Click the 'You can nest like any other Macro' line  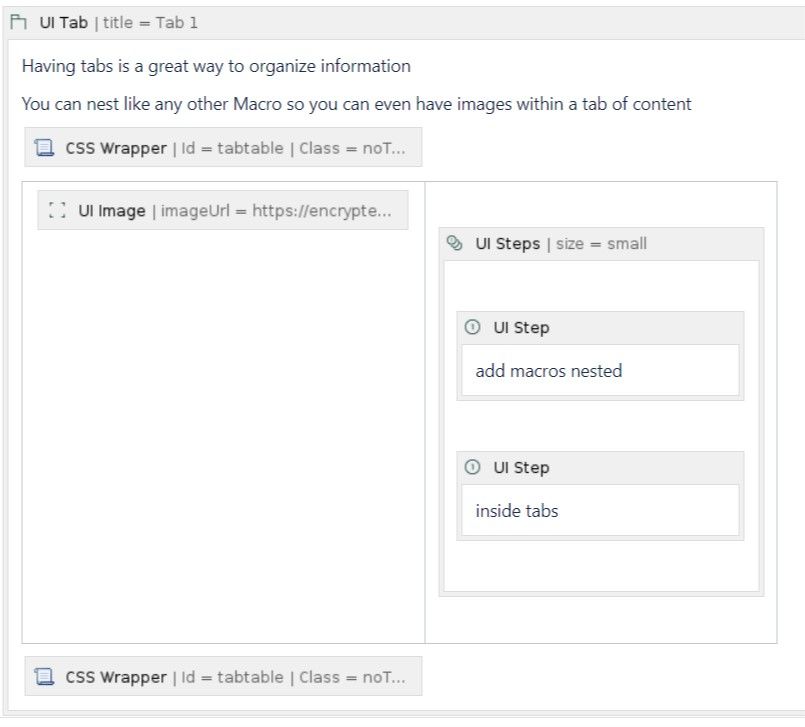(x=356, y=104)
